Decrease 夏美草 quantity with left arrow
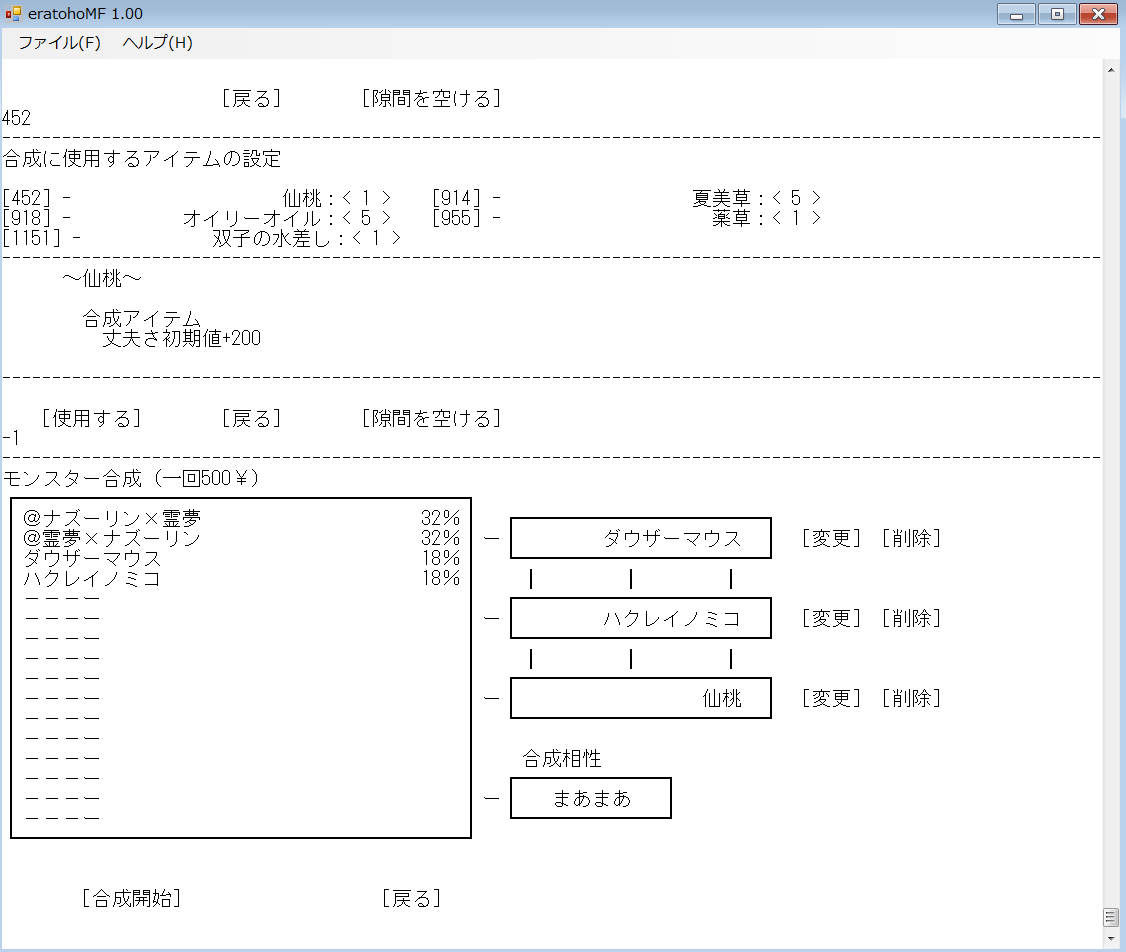Image resolution: width=1126 pixels, height=952 pixels. (x=776, y=197)
